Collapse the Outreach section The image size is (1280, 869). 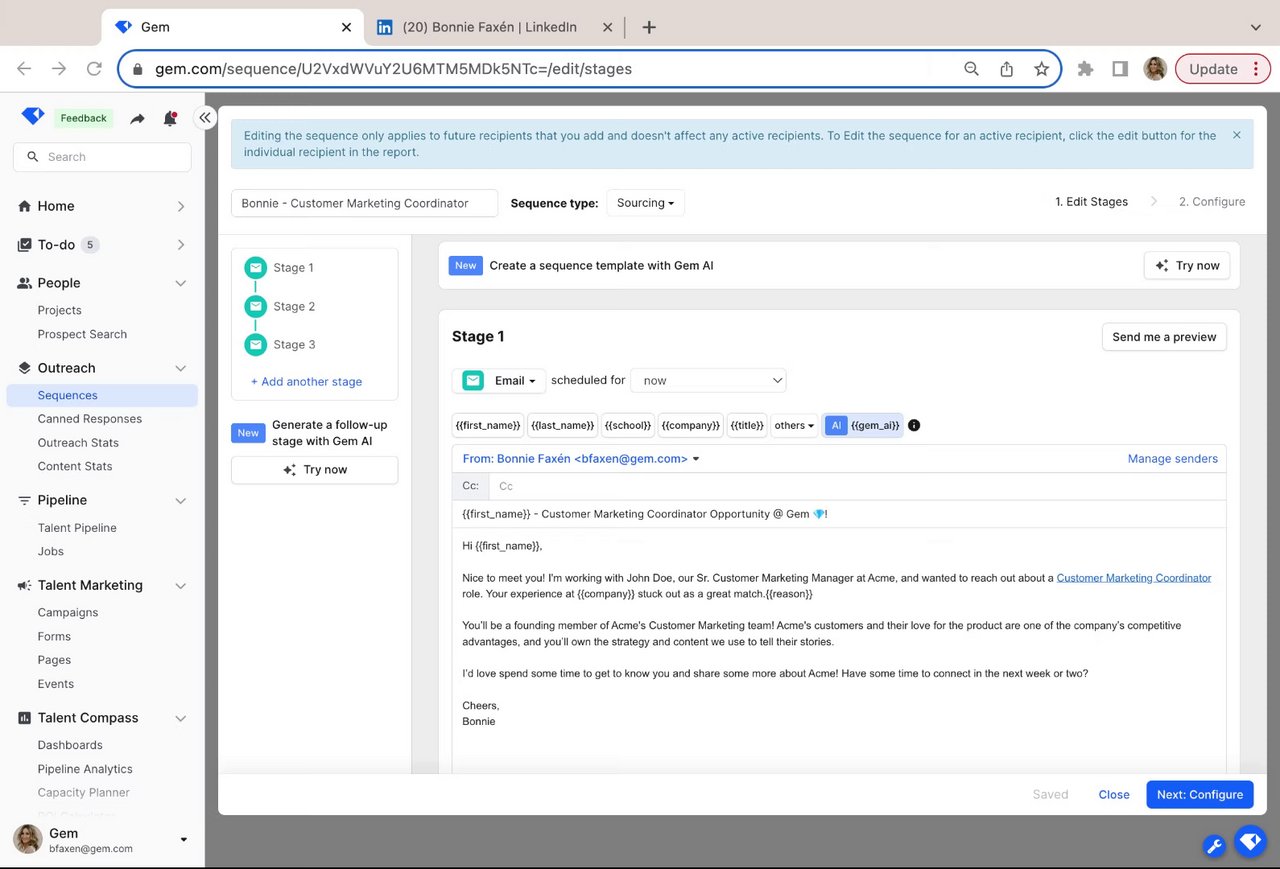181,368
